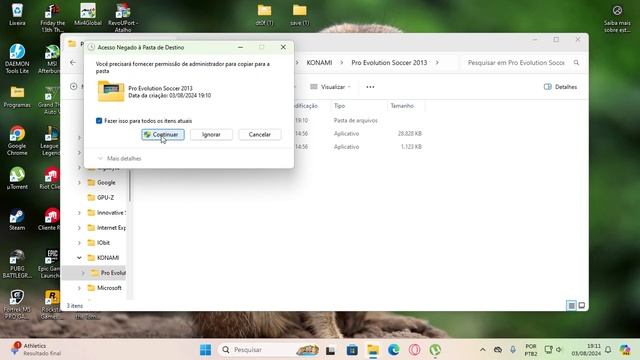Screen dimensions: 640x360
Task: Switch to details view layout icon
Action: (571, 305)
